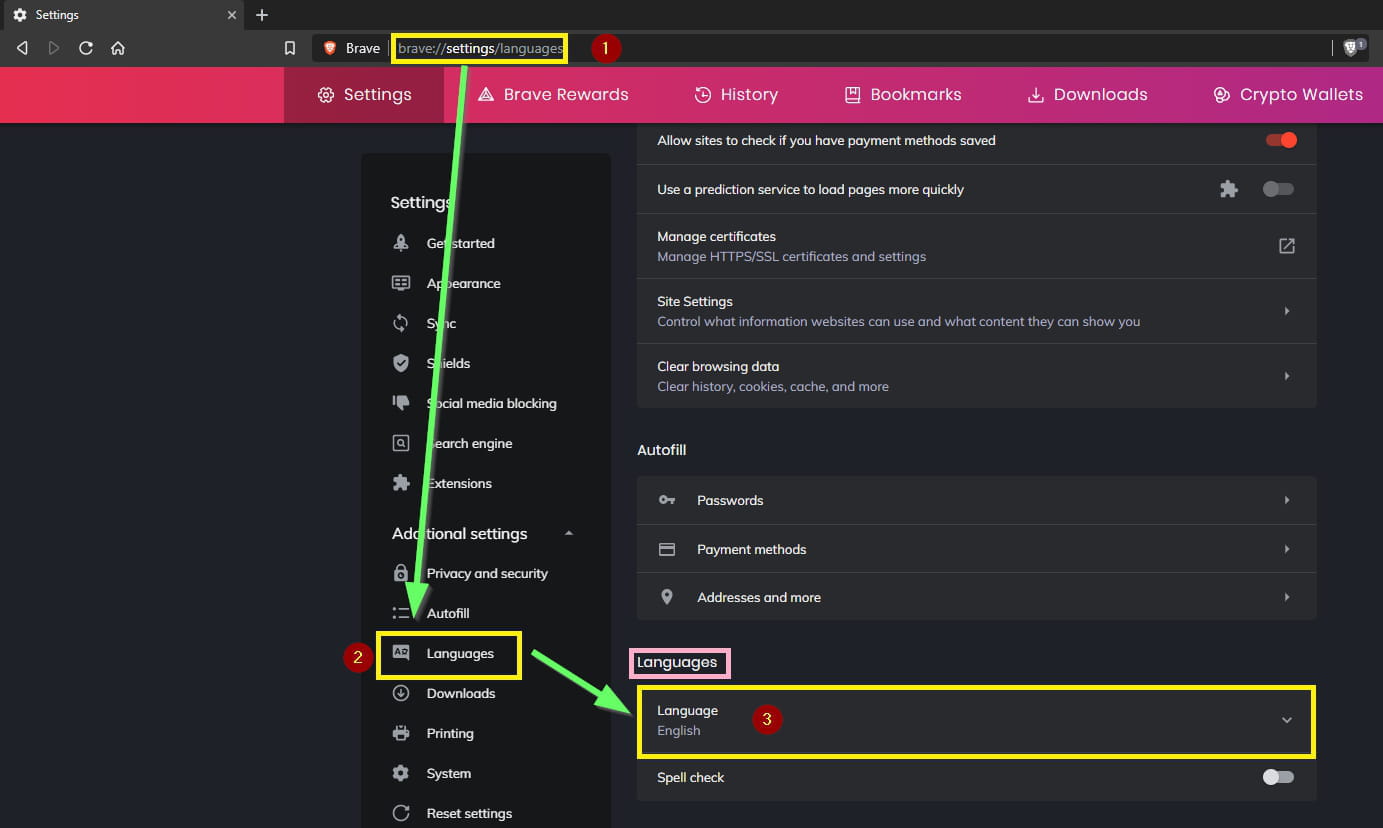Open the Downloads top tab
This screenshot has width=1383, height=828.
tap(1088, 95)
